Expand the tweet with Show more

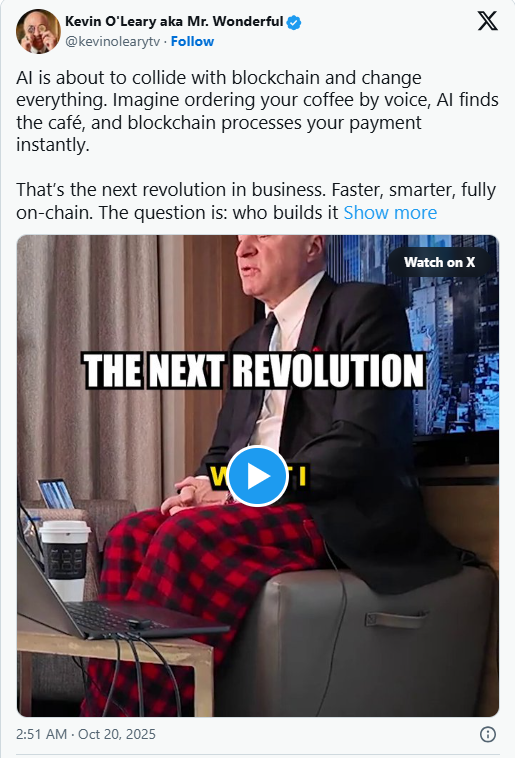(390, 213)
